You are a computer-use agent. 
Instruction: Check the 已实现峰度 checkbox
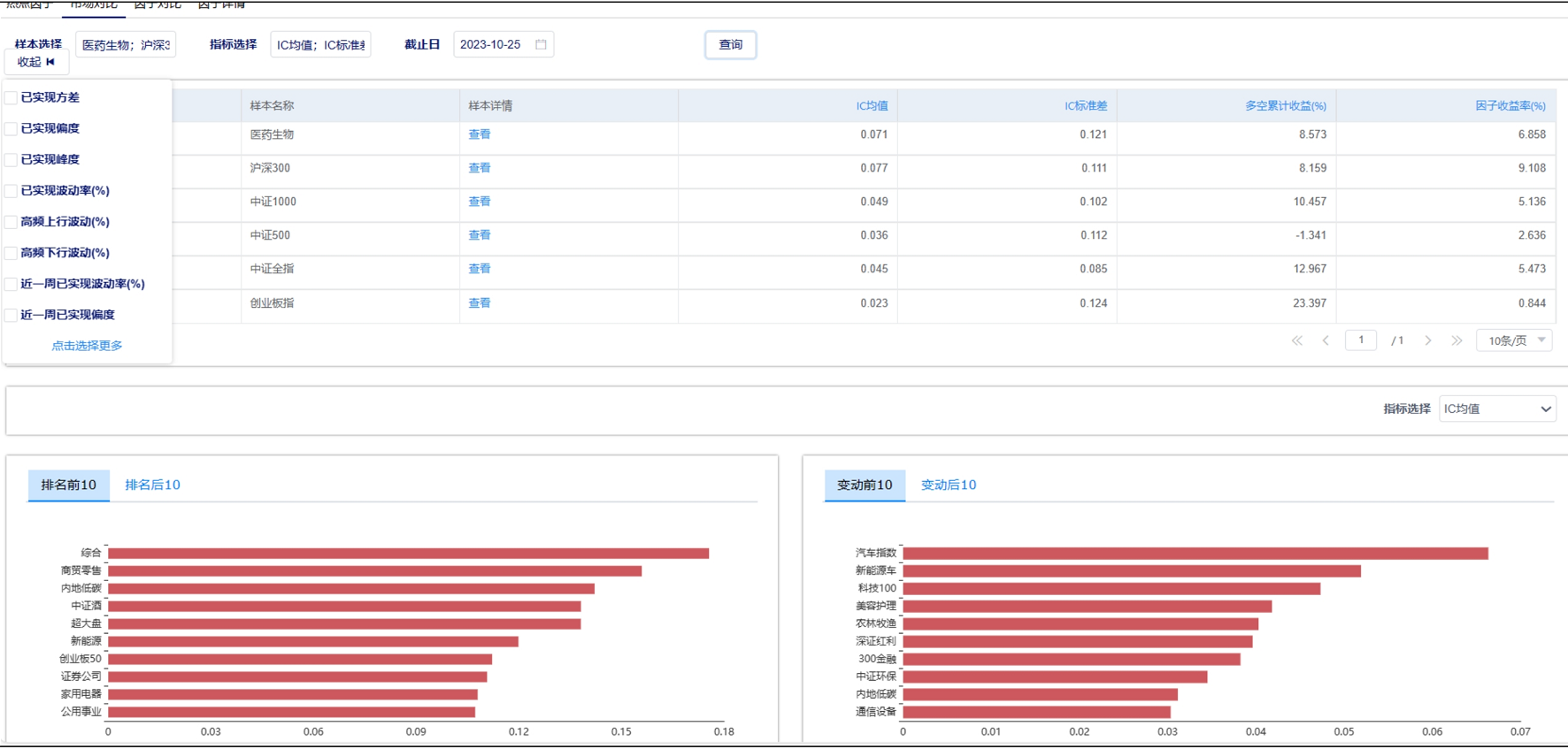(x=11, y=159)
